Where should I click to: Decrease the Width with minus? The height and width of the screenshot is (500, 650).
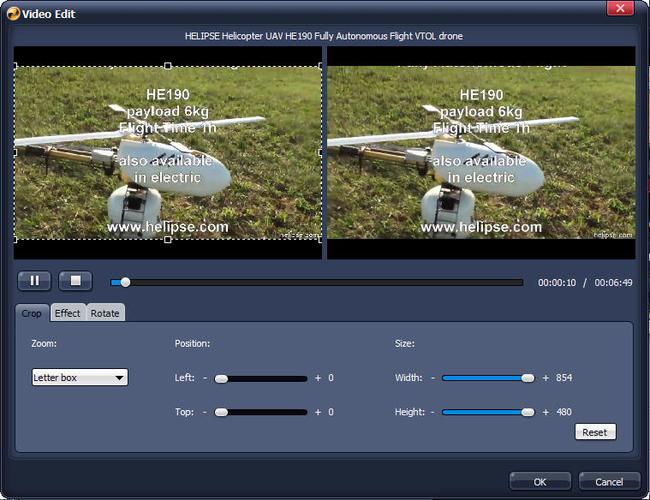[x=433, y=378]
